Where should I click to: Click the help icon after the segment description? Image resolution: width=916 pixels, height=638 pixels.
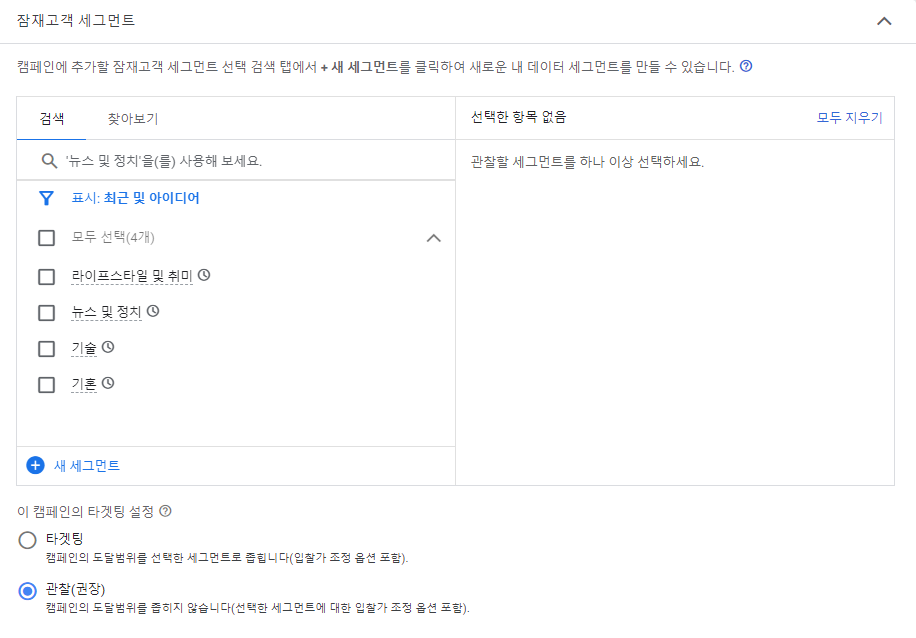745,66
